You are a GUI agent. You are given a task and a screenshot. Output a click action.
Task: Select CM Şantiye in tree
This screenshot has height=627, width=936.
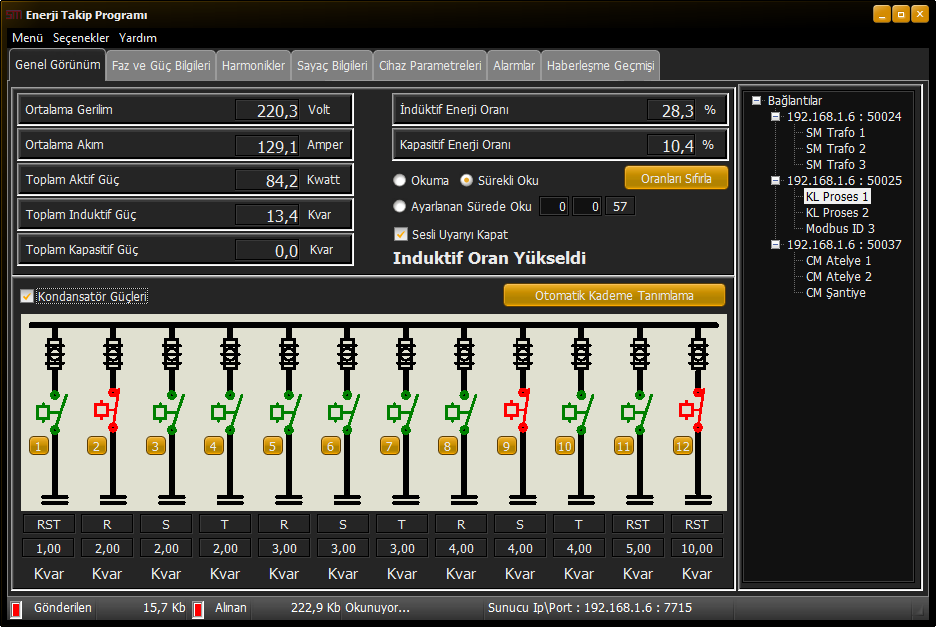click(836, 293)
